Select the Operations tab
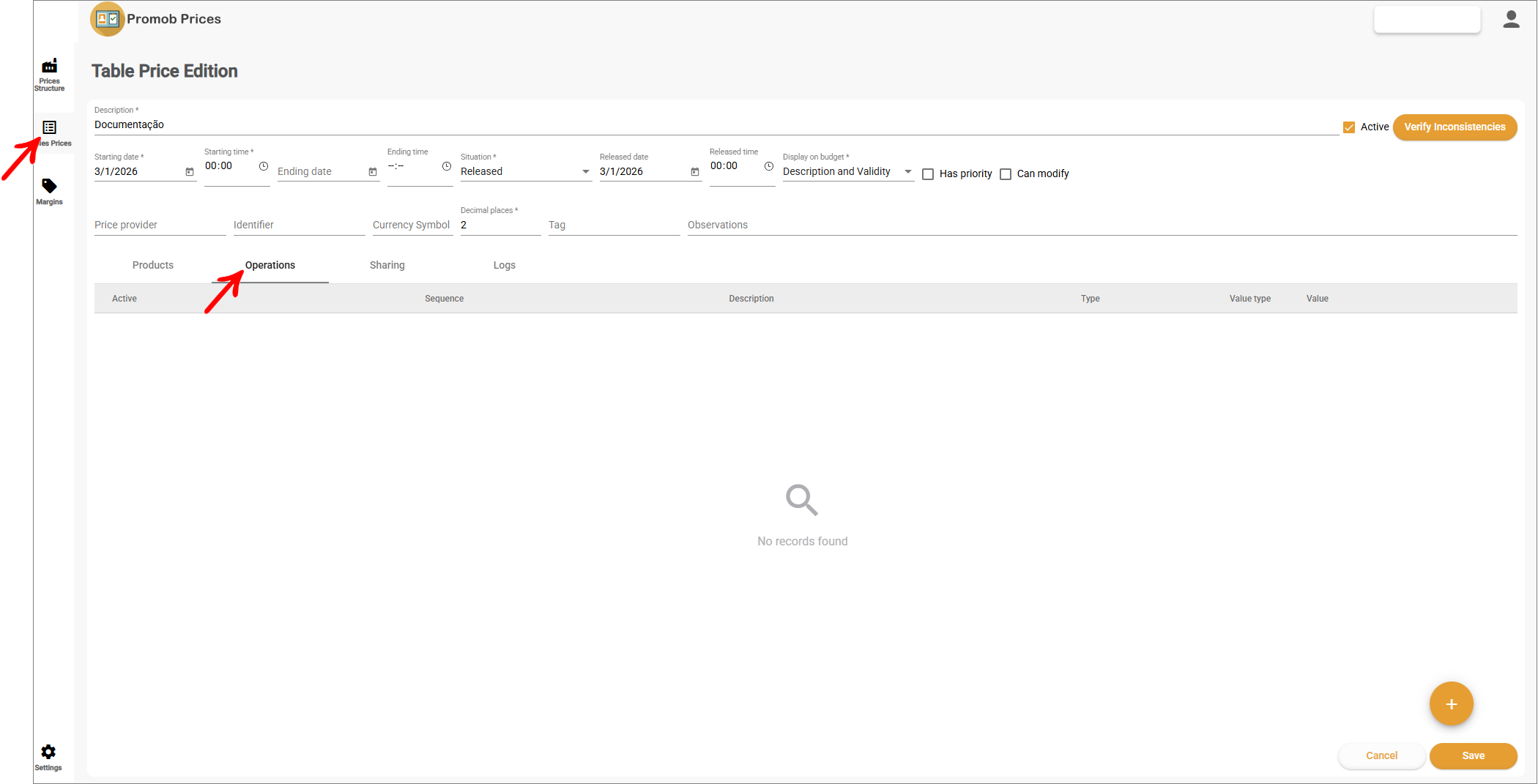The height and width of the screenshot is (784, 1538). point(270,265)
